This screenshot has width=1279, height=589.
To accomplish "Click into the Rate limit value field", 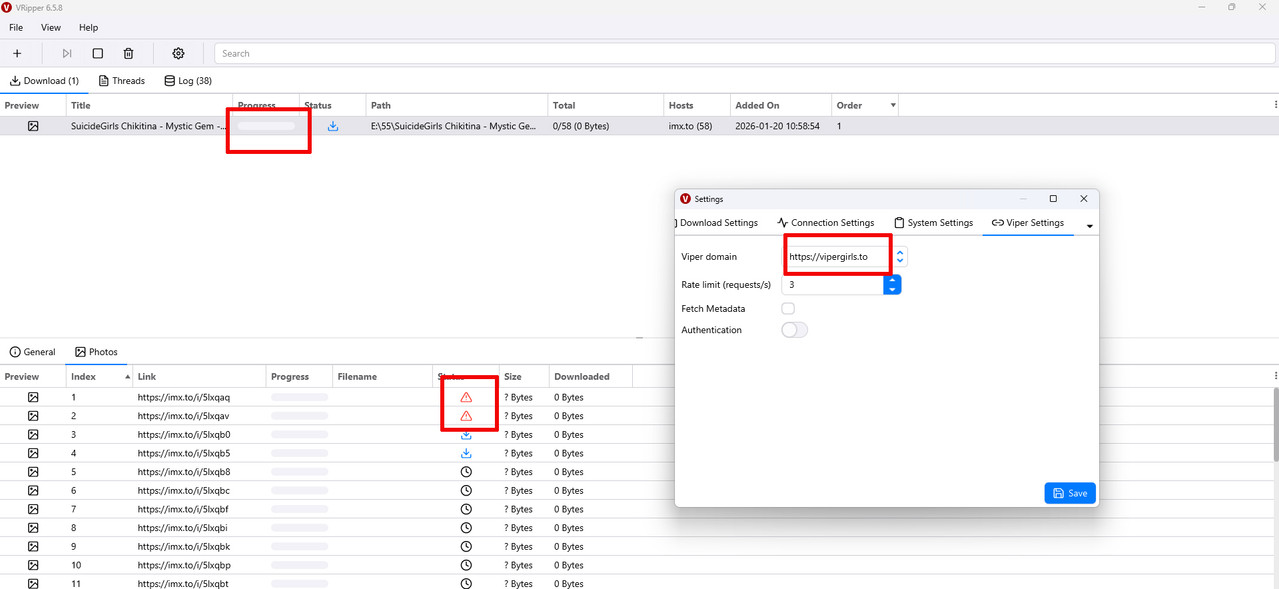I will [x=832, y=285].
